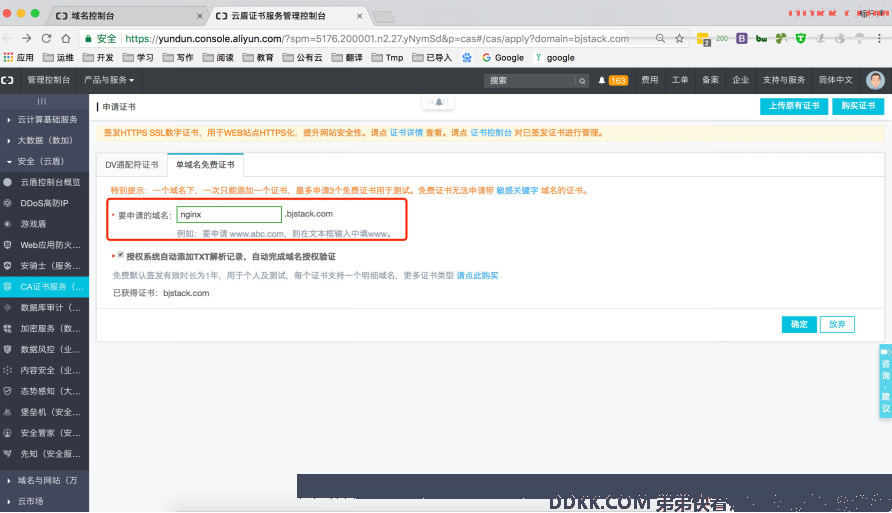This screenshot has width=892, height=513.
Task: Open 先知 sidebar item
Action: pos(43,454)
